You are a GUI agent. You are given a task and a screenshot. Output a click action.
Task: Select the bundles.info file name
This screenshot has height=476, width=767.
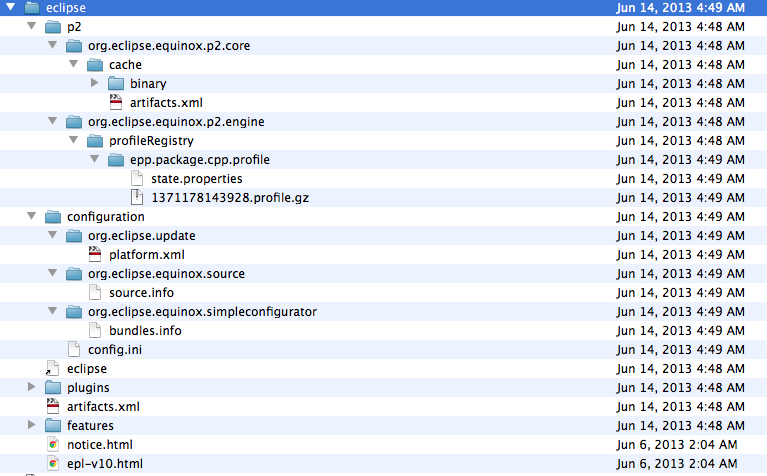point(145,331)
